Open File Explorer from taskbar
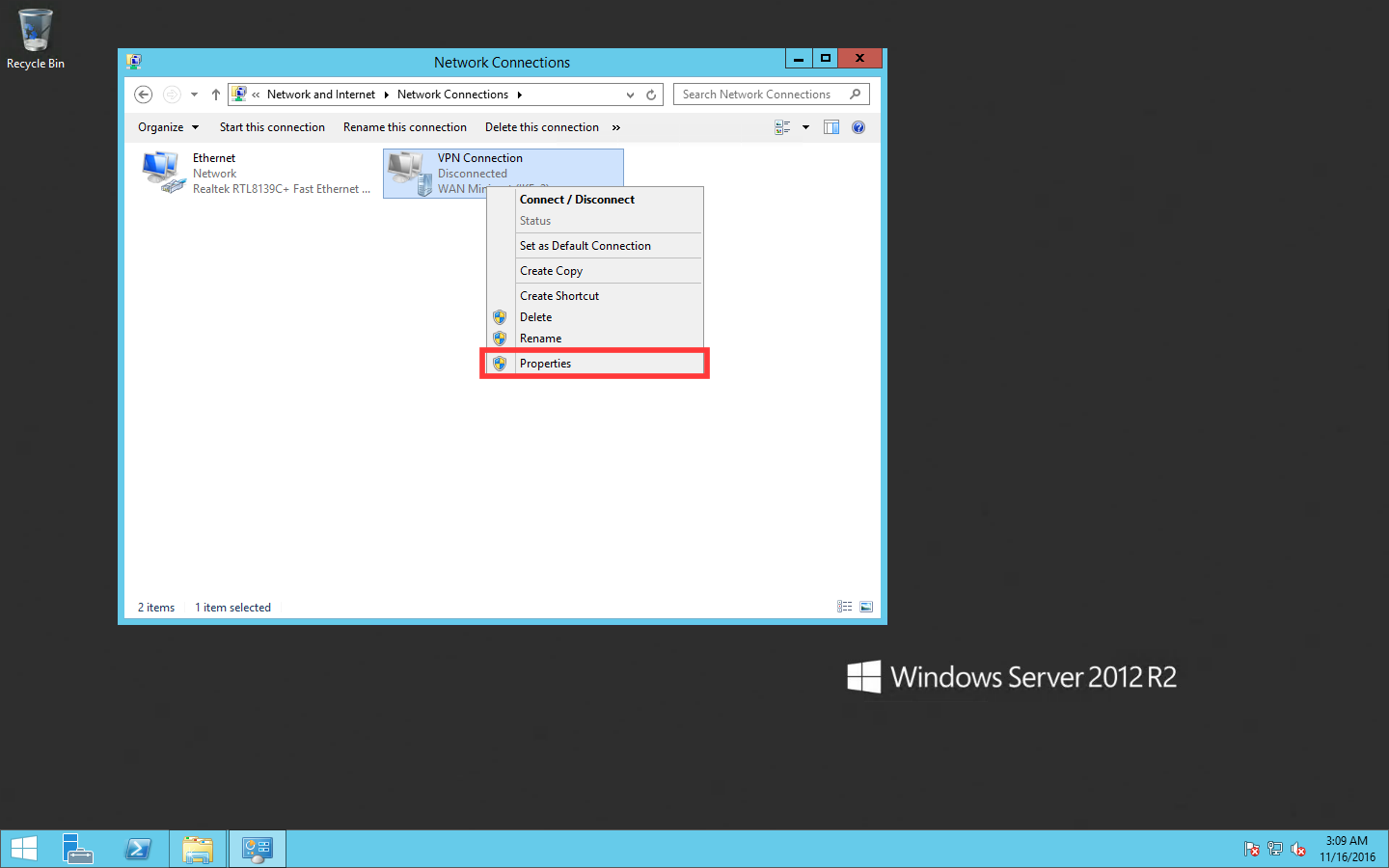Viewport: 1389px width, 868px height. (198, 849)
